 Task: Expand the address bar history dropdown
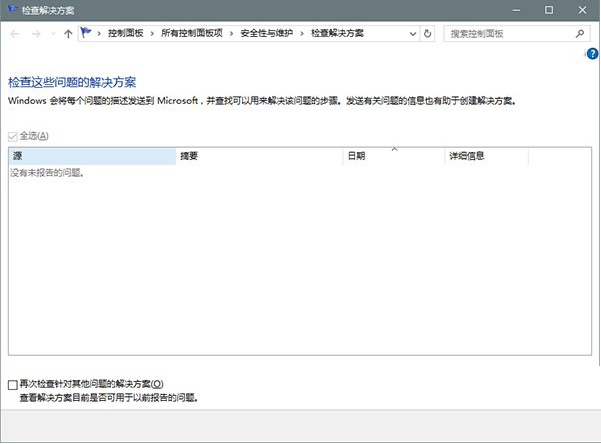pos(410,34)
